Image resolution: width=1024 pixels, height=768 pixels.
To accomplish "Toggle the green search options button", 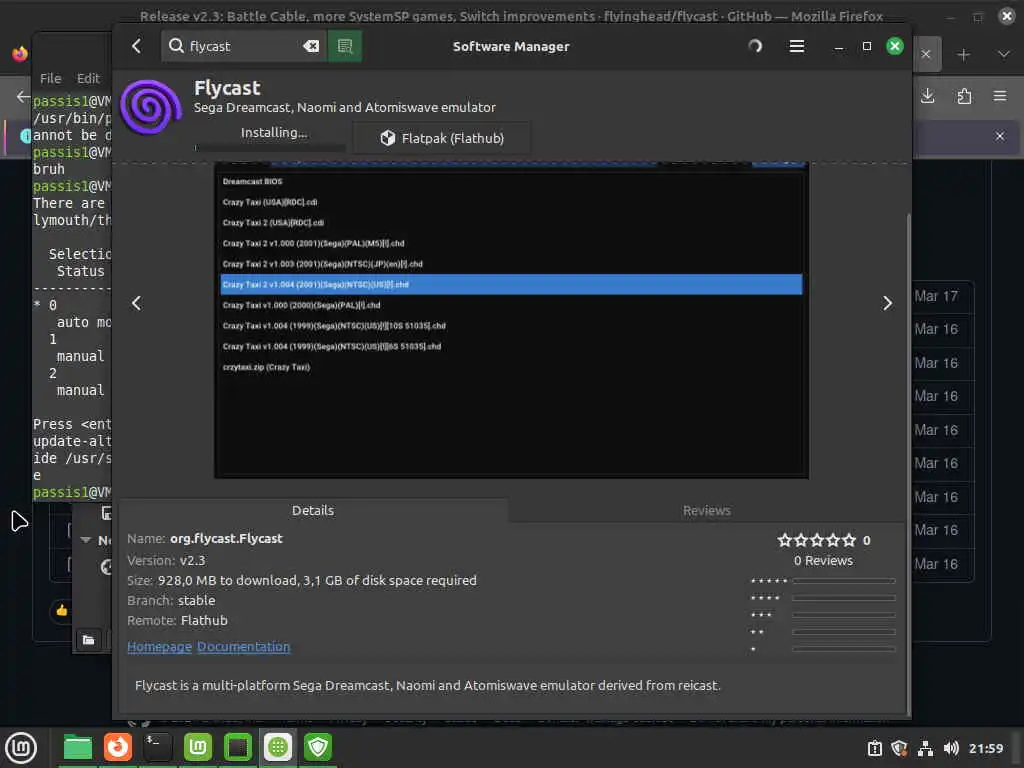I will [345, 46].
